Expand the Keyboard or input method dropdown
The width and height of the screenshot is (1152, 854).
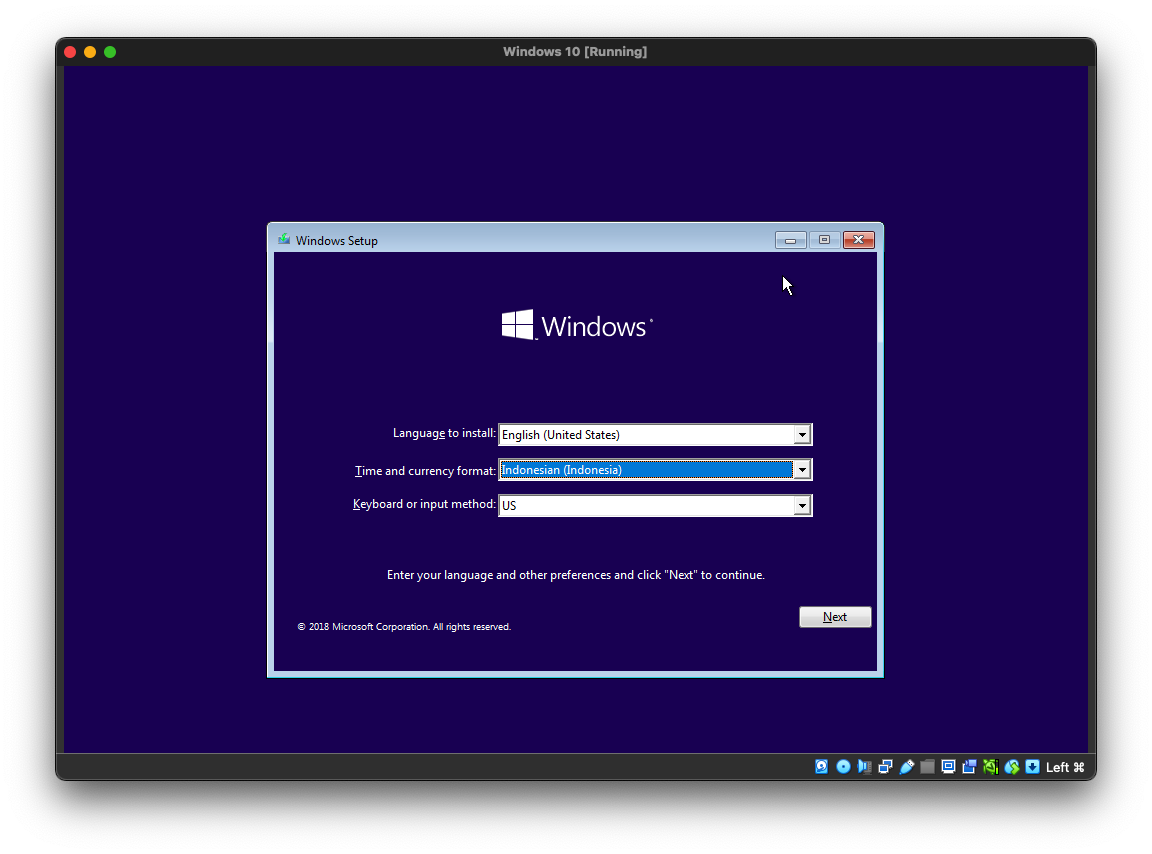[801, 506]
